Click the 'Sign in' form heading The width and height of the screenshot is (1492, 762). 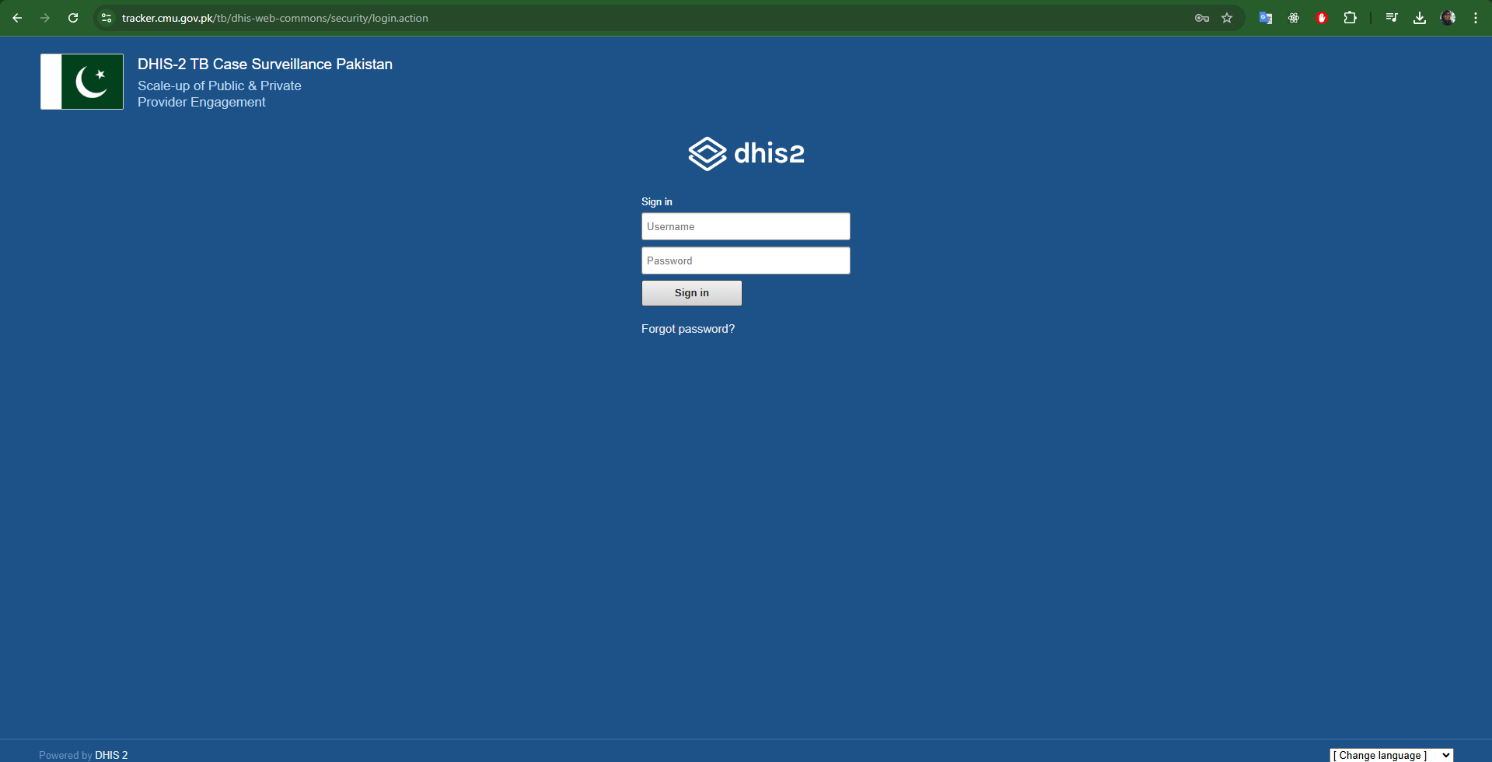657,202
